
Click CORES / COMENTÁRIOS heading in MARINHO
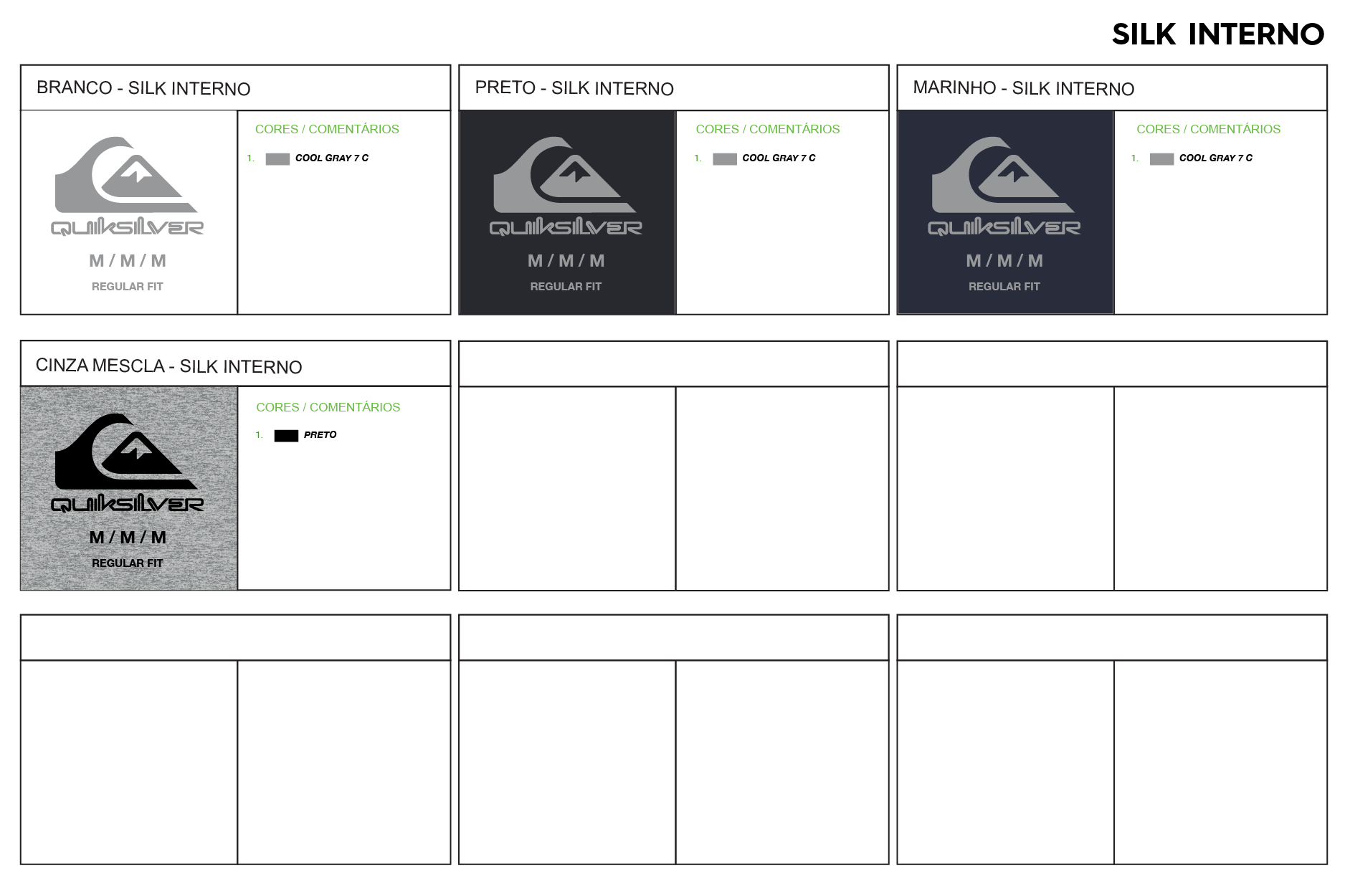(1208, 129)
